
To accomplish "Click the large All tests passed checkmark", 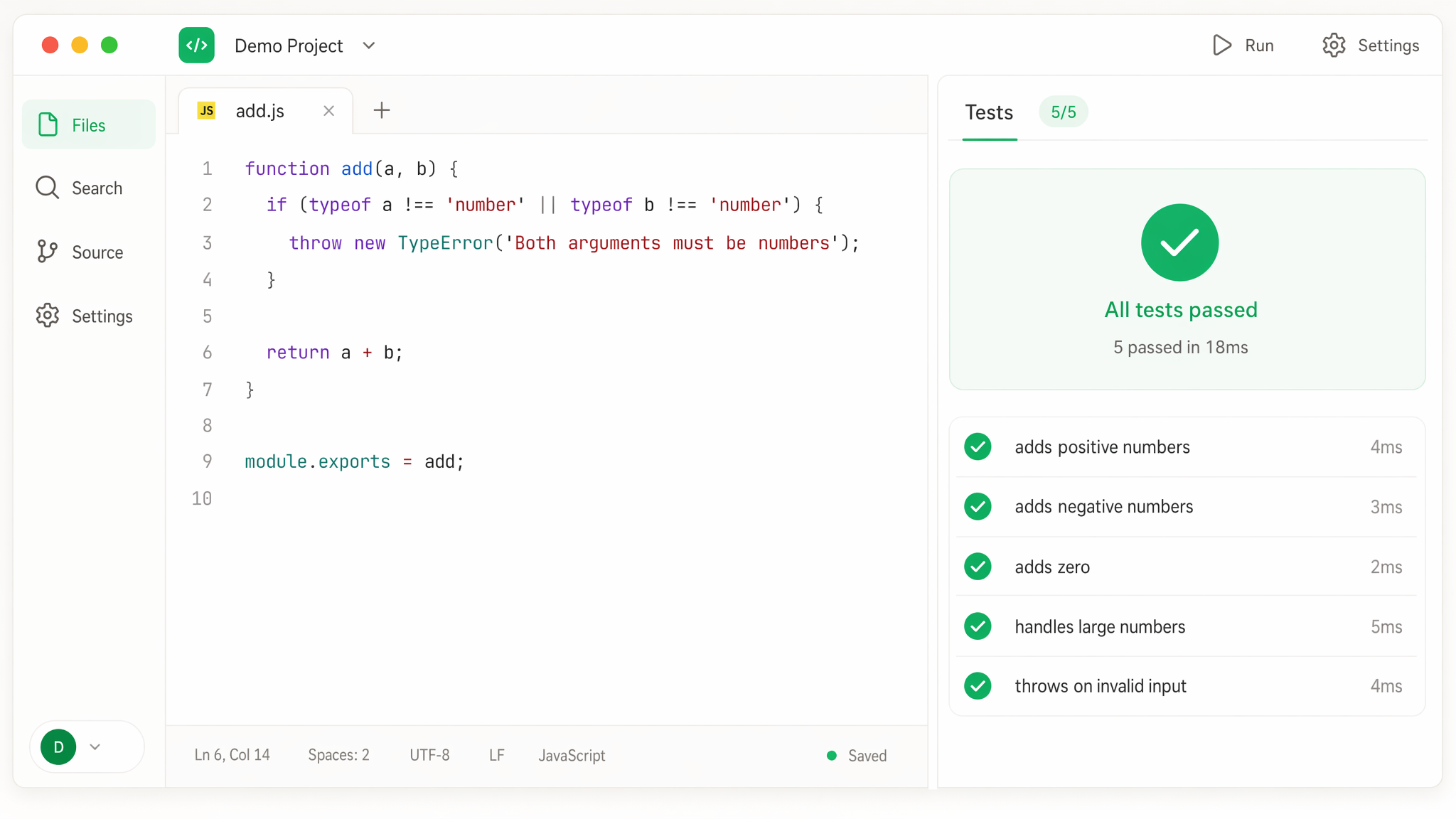I will pos(1179,242).
